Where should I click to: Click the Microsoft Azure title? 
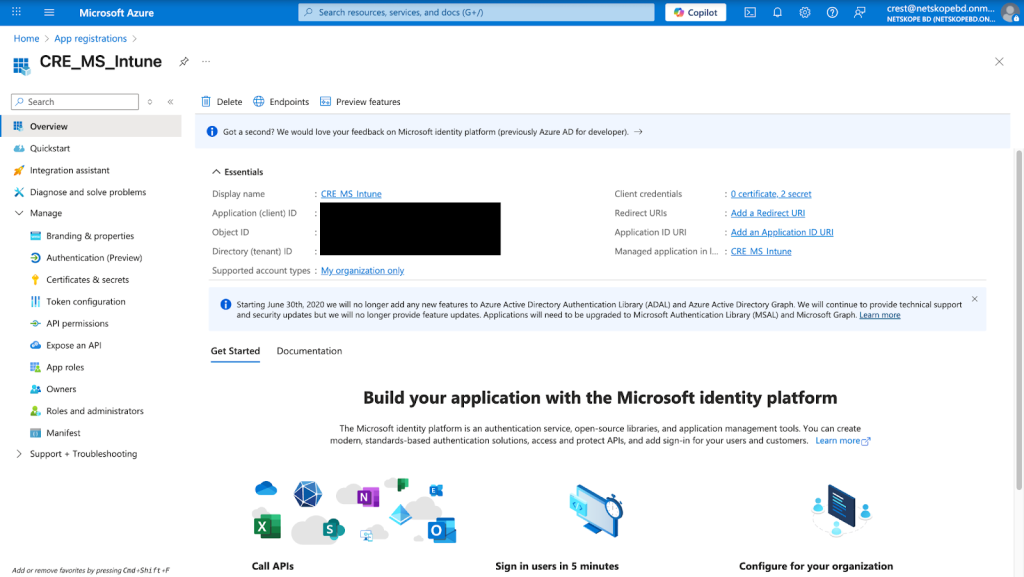pos(116,12)
